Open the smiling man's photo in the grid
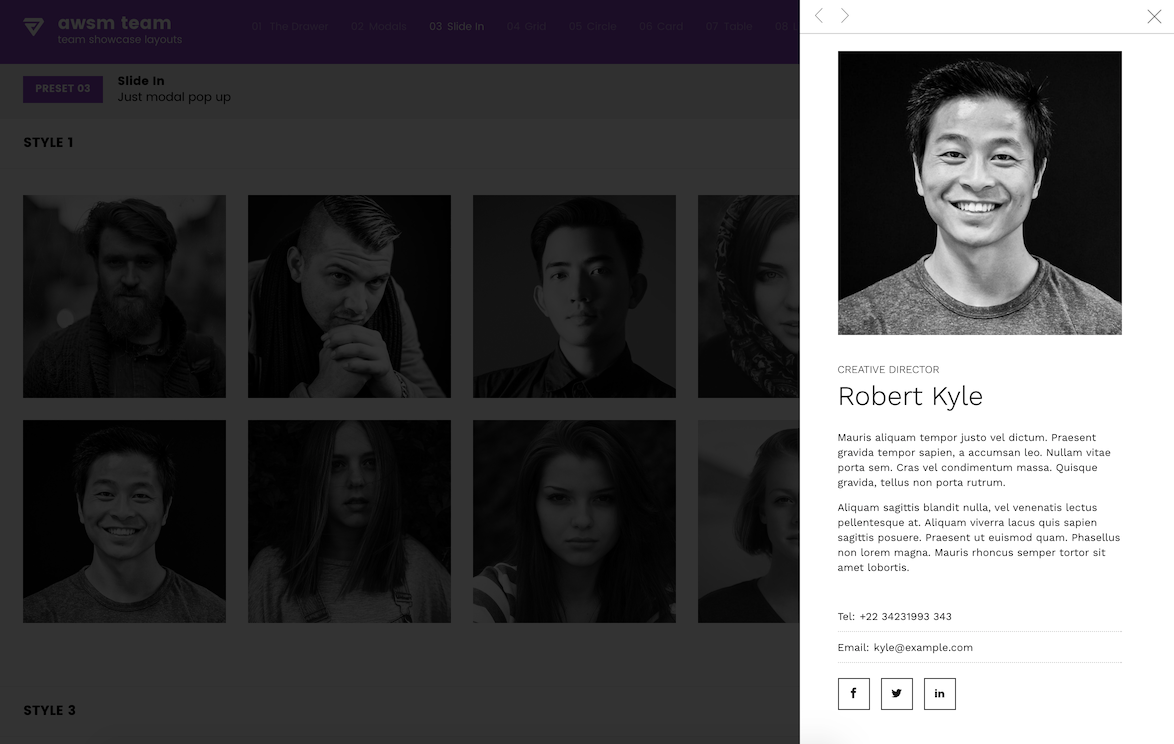 tap(123, 521)
